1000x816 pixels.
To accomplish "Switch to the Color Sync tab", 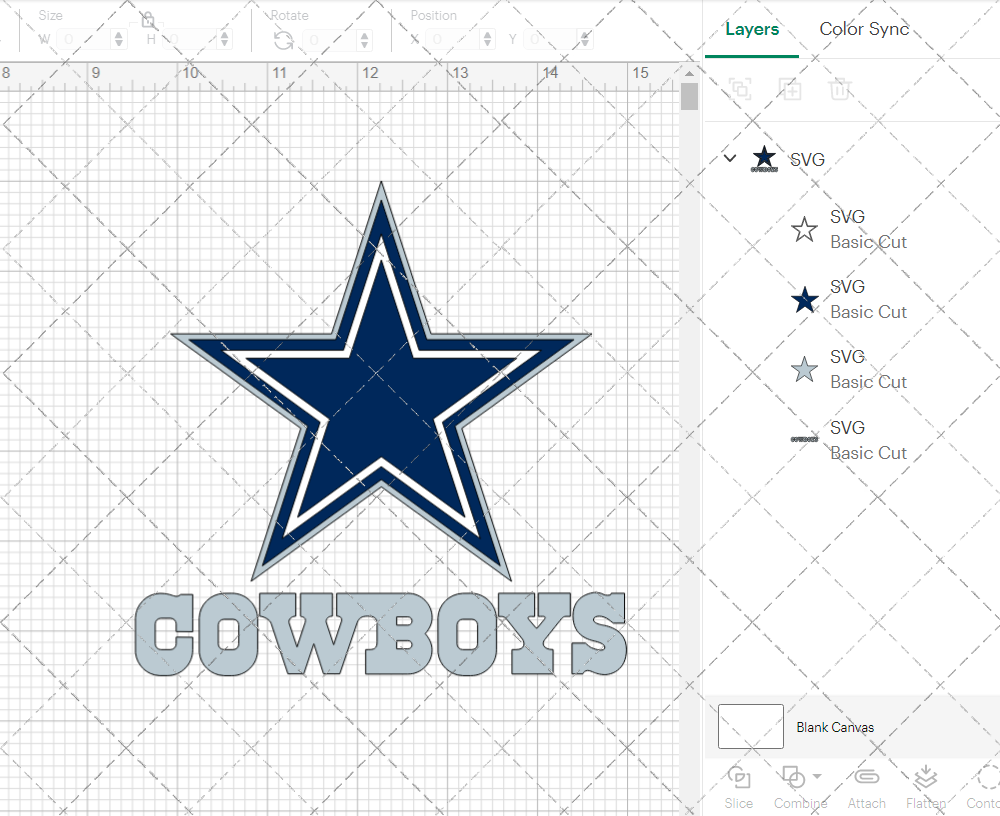I will 864,29.
